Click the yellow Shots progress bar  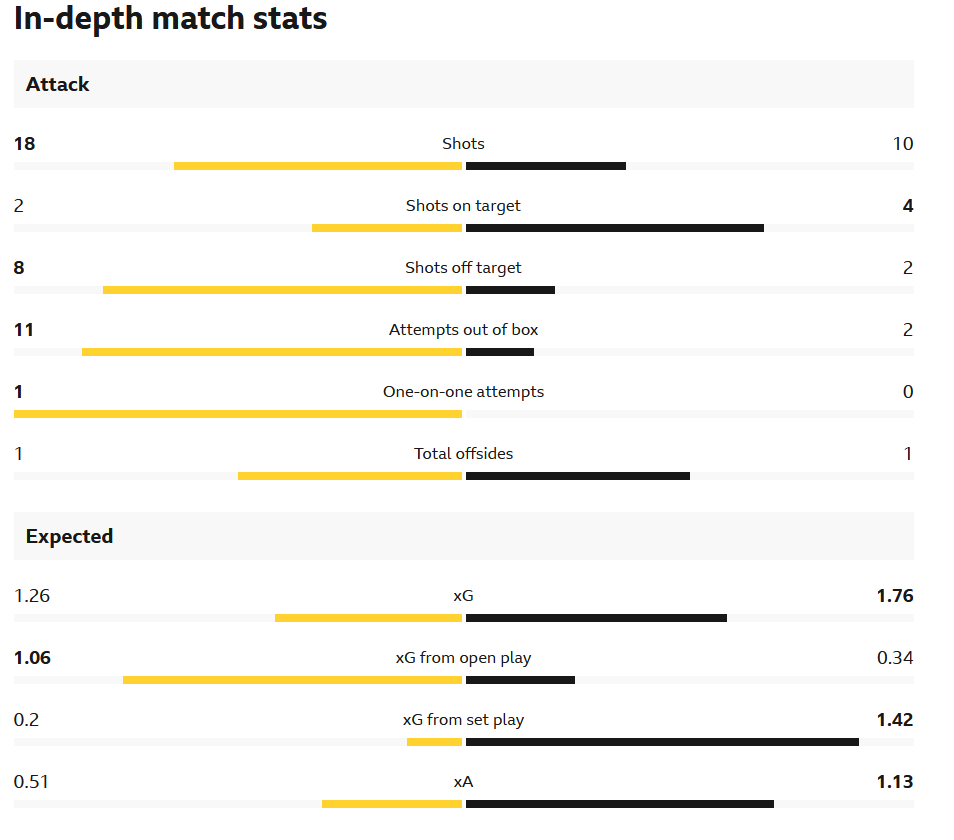point(318,166)
